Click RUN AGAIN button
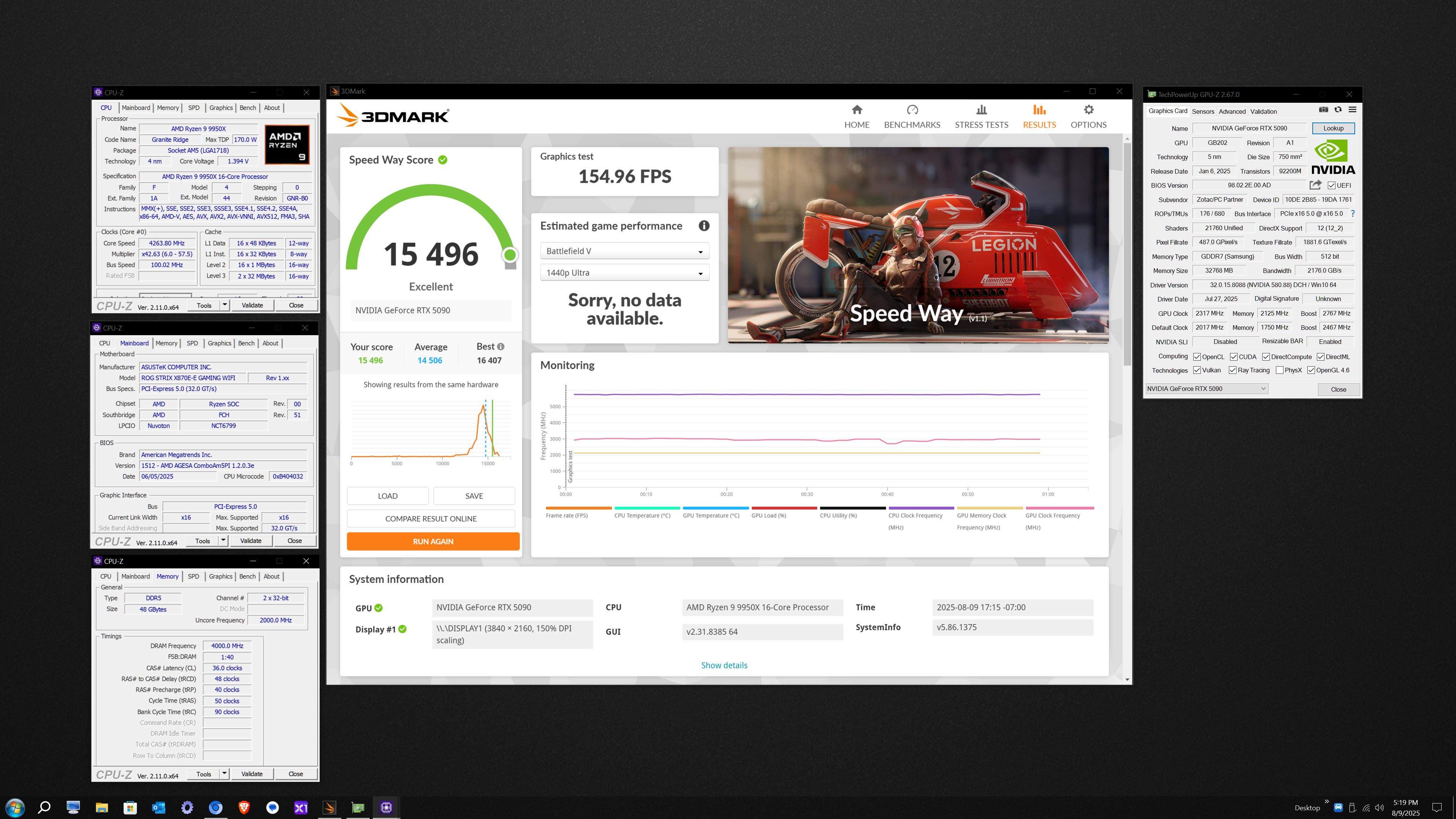The image size is (1456, 819). pyautogui.click(x=433, y=541)
